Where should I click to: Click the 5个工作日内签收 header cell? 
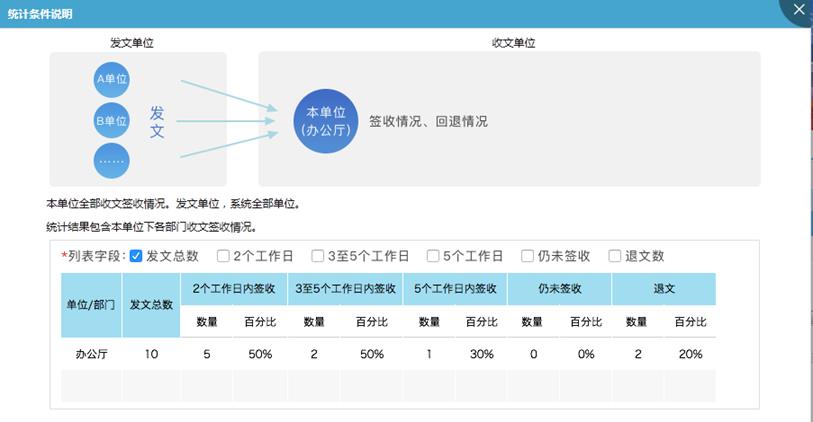click(455, 288)
